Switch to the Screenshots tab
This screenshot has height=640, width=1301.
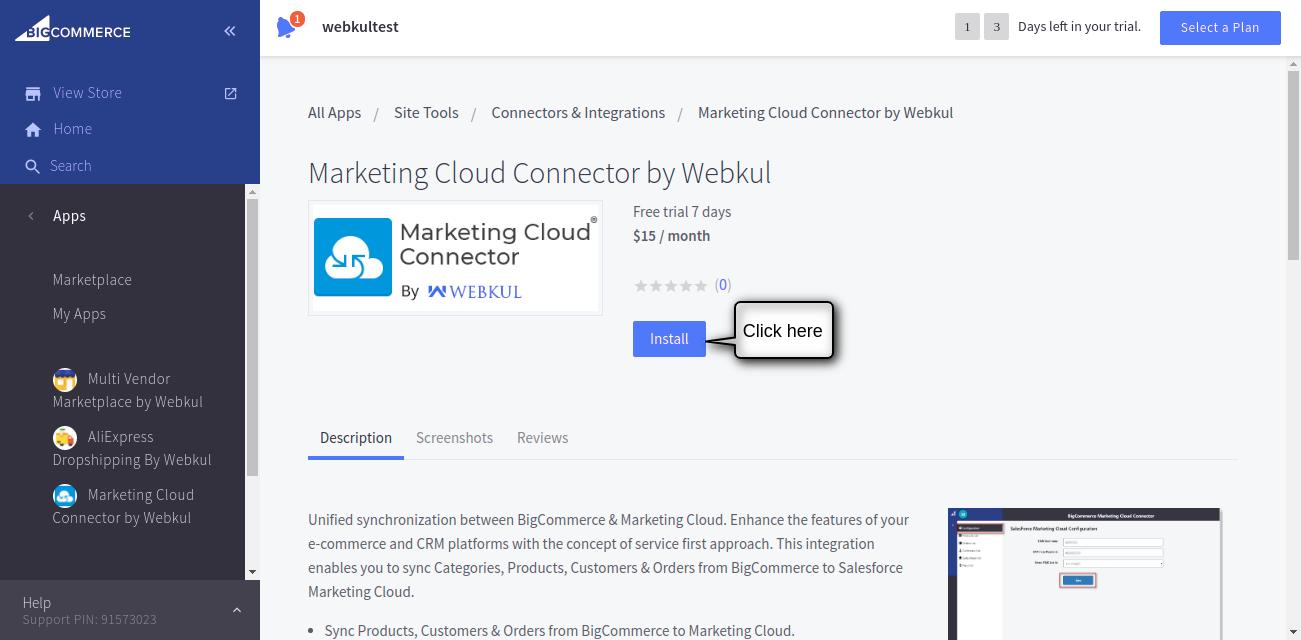(454, 438)
